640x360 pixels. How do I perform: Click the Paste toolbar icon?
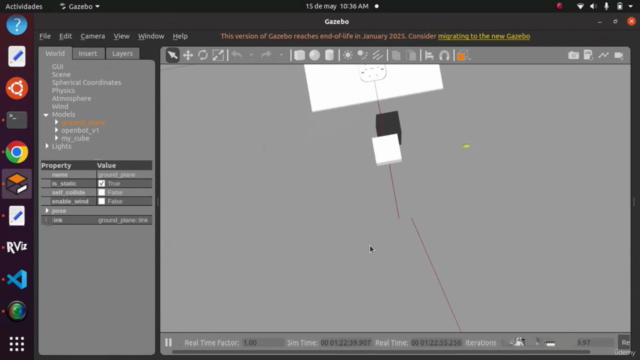pyautogui.click(x=411, y=55)
